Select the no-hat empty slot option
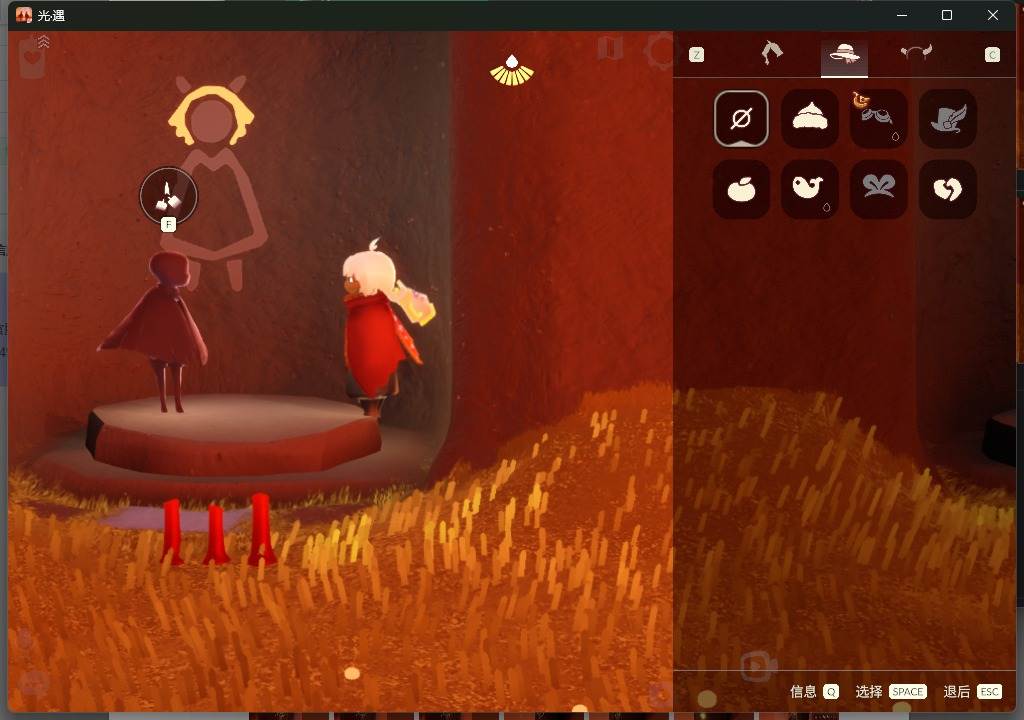1024x720 pixels. click(741, 119)
